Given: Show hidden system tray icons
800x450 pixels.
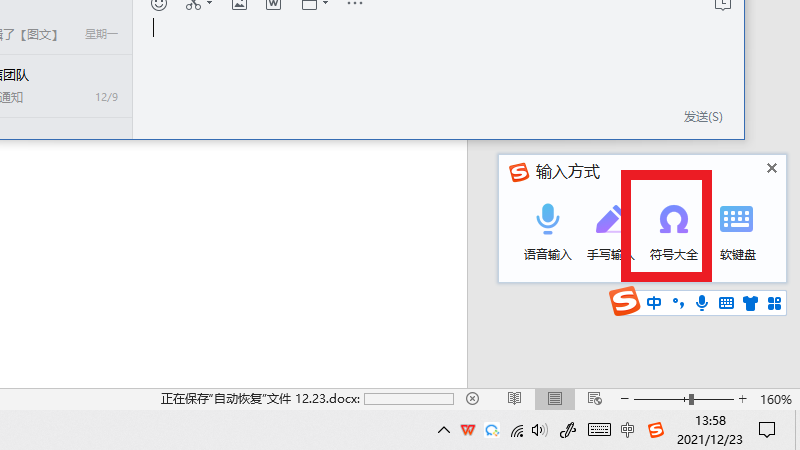Looking at the screenshot, I should (443, 431).
